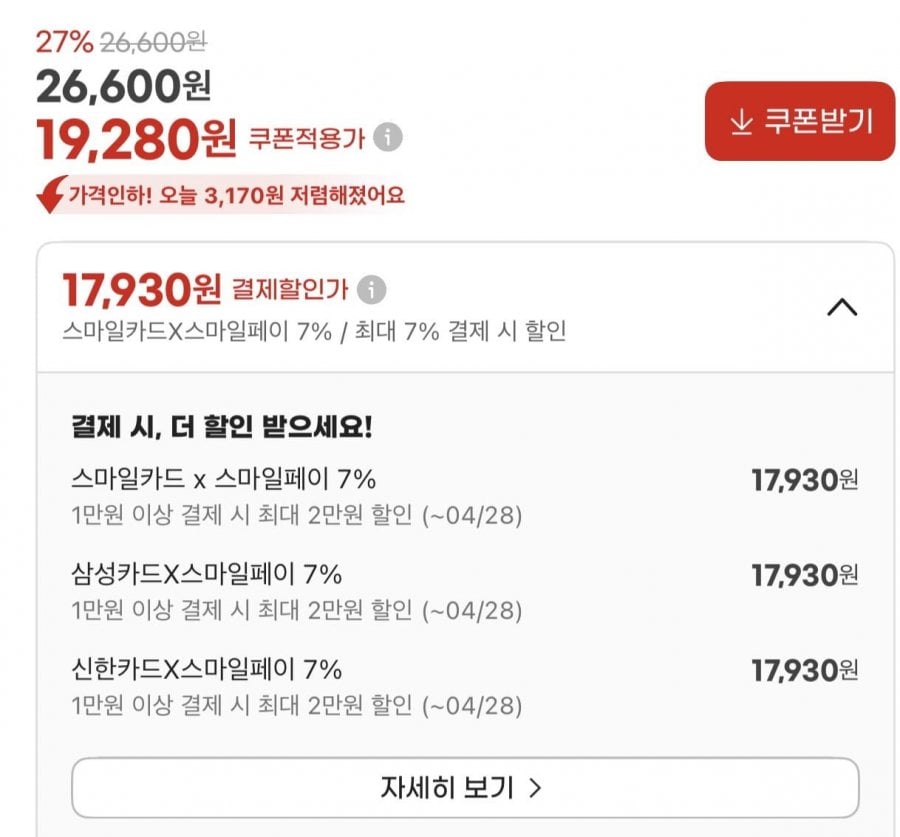Tap the 가격인하 3,170원 price-drop banner

(x=235, y=194)
